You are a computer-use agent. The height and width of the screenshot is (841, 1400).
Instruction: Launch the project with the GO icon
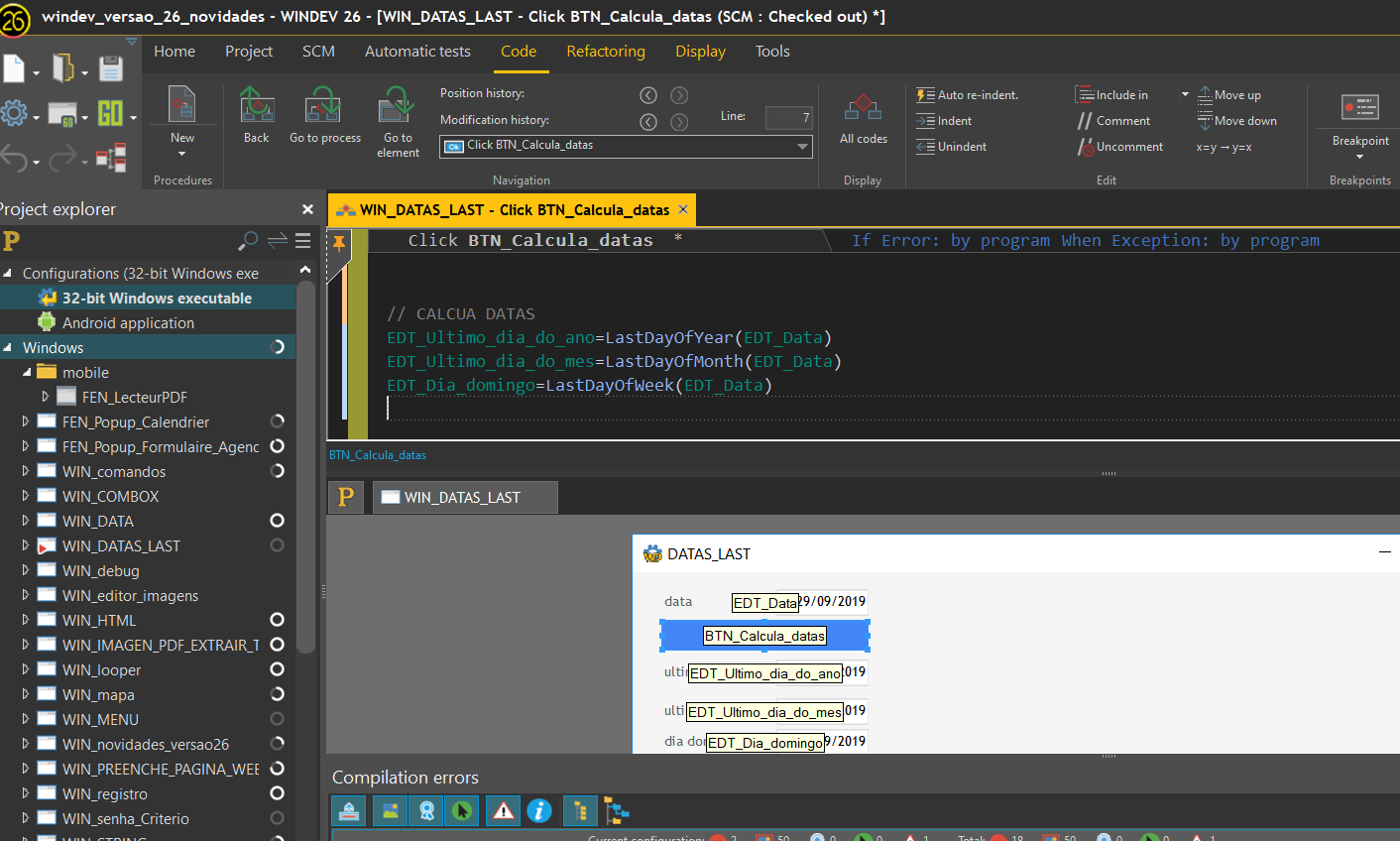(111, 114)
